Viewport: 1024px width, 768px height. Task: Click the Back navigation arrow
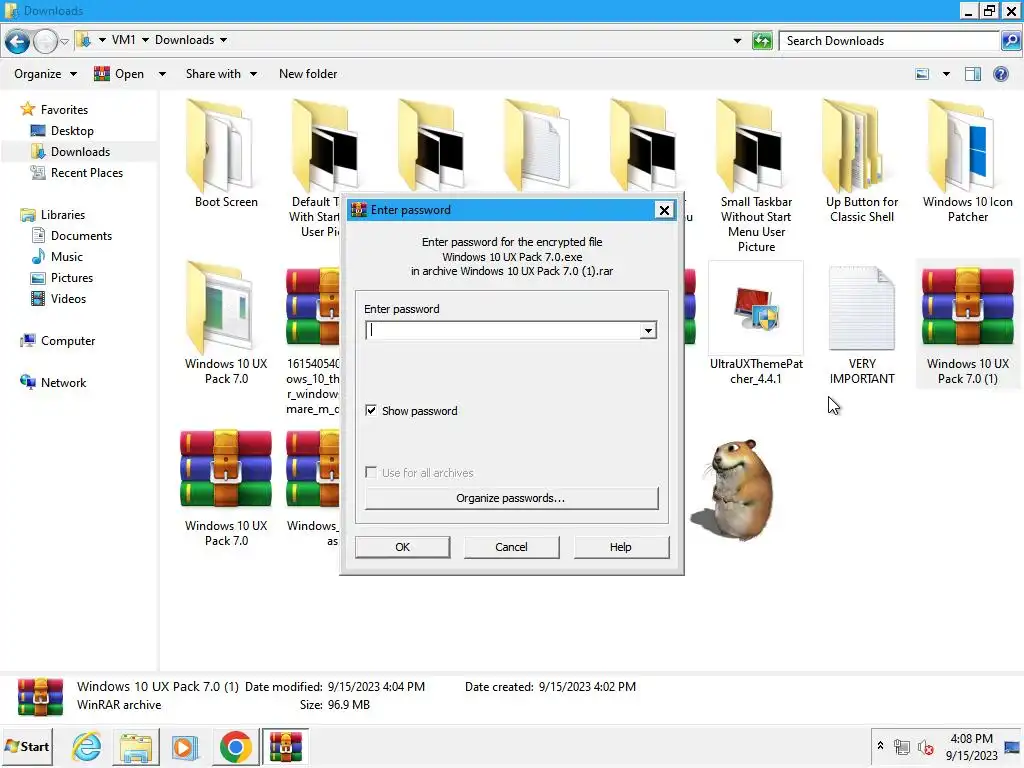(x=18, y=41)
